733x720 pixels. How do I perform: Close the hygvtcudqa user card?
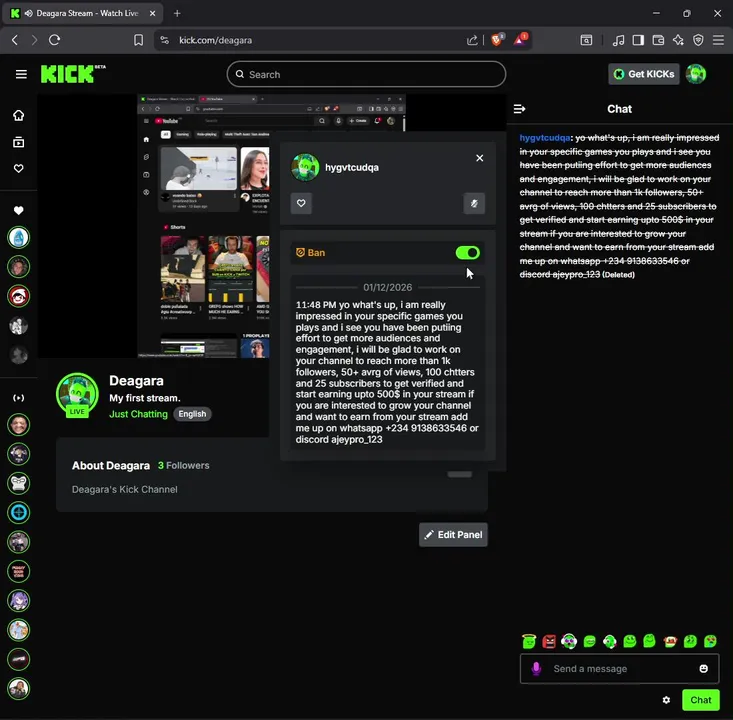click(x=480, y=158)
